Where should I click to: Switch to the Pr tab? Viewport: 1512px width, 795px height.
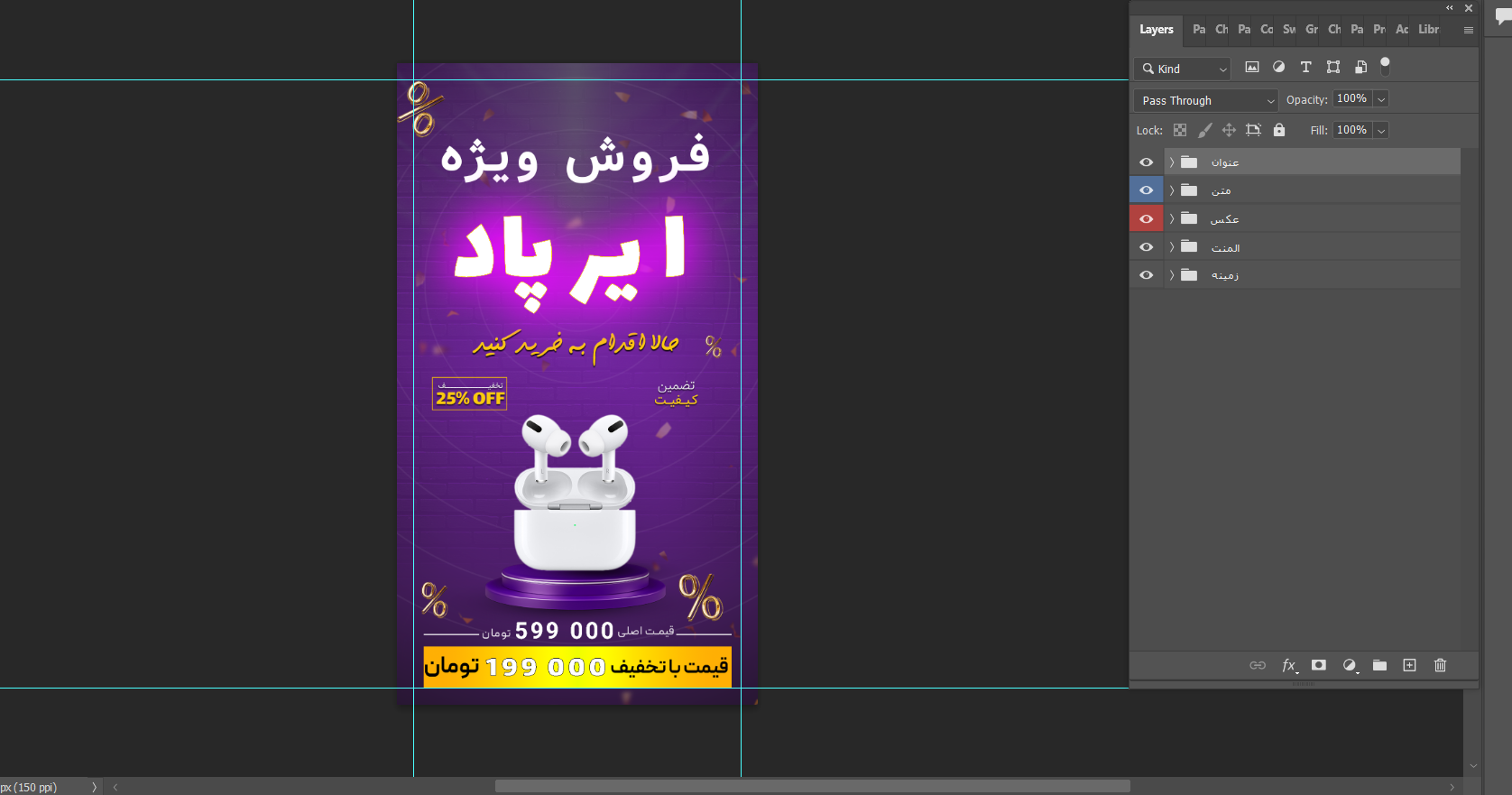coord(1379,30)
